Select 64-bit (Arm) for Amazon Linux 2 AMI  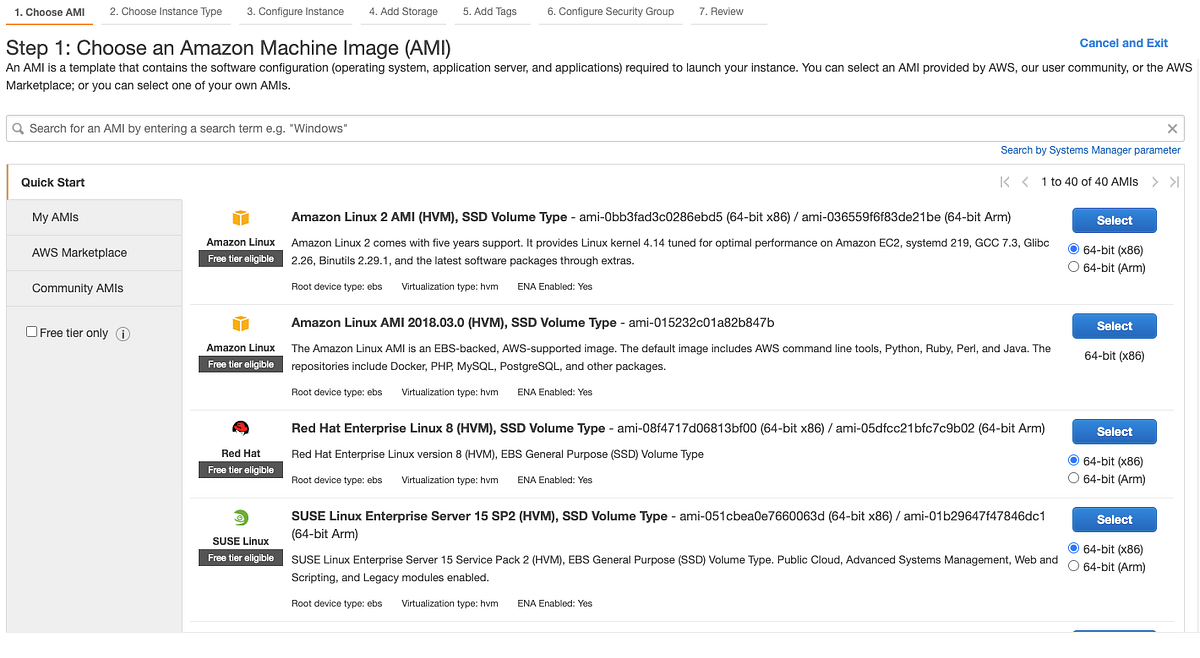1074,267
